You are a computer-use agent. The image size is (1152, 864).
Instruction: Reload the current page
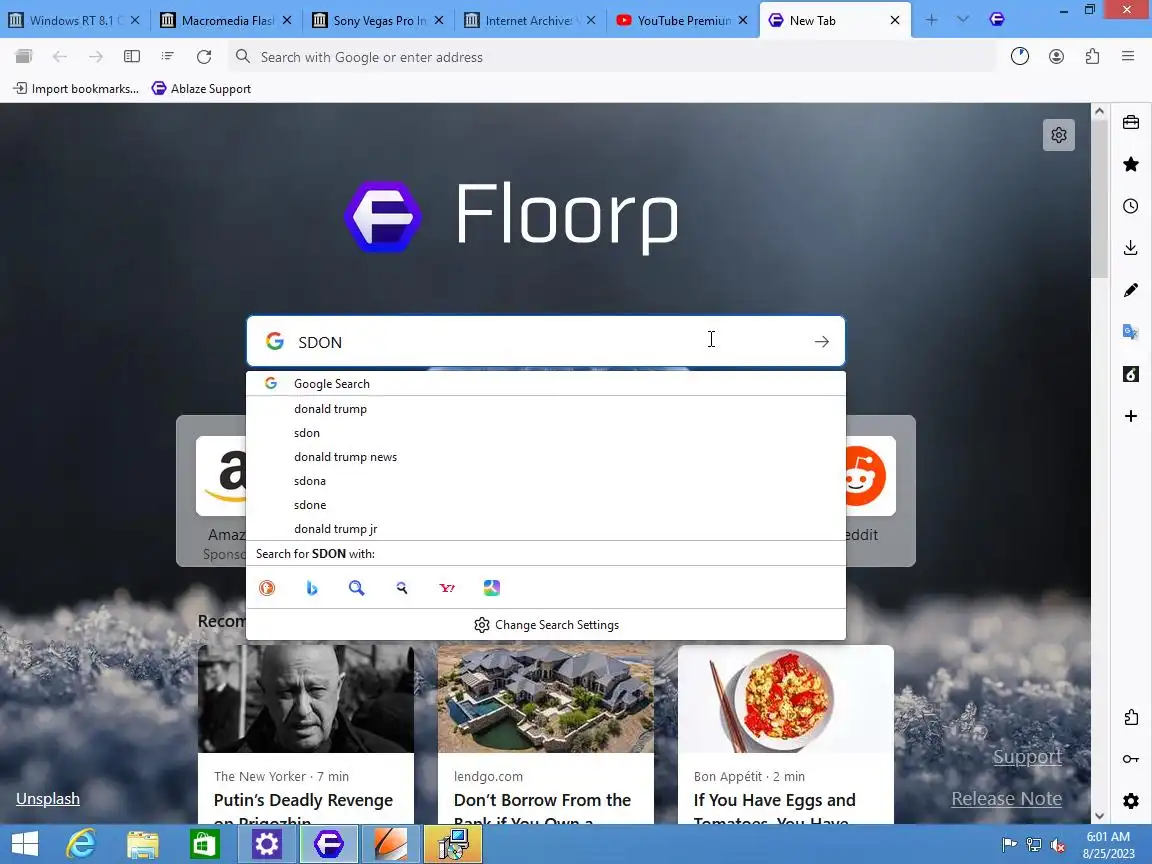(204, 57)
